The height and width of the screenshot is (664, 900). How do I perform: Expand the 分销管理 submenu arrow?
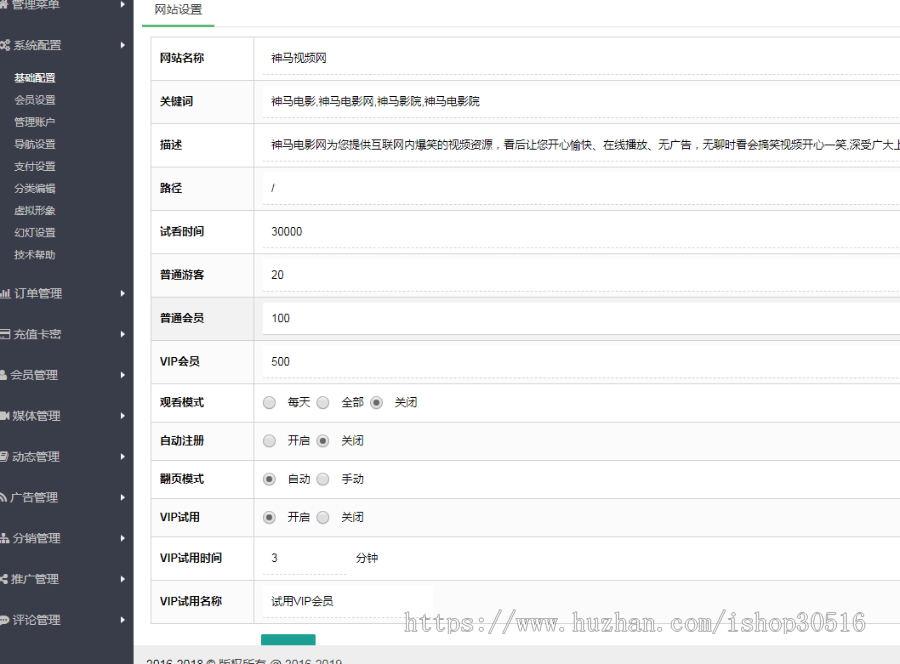point(122,538)
